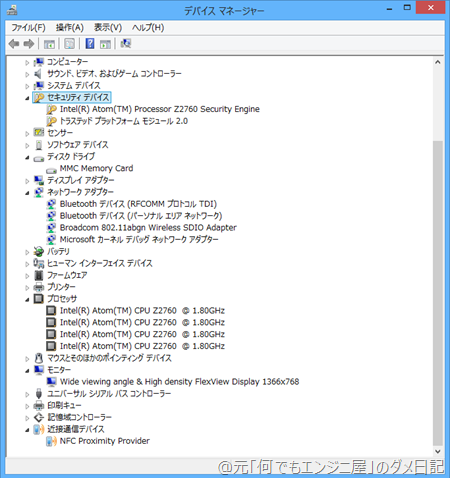Click the Scan for hardware changes icon
The width and height of the screenshot is (450, 478).
(126, 44)
